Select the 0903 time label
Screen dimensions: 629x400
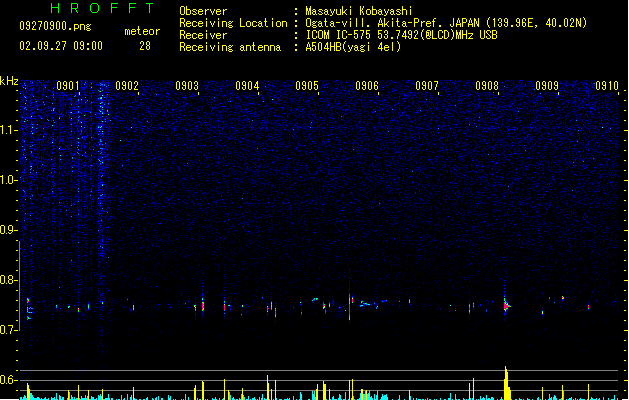(x=187, y=86)
